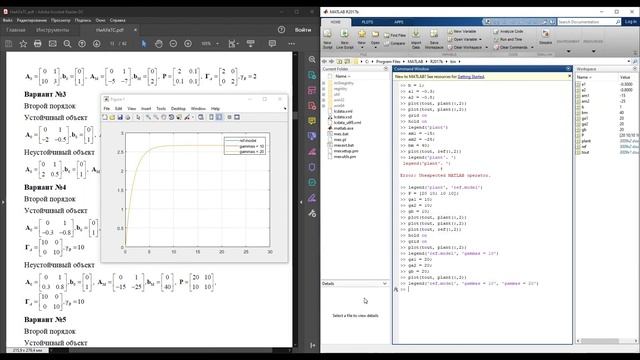Open Acrobat comment bubble tool

pos(272,43)
